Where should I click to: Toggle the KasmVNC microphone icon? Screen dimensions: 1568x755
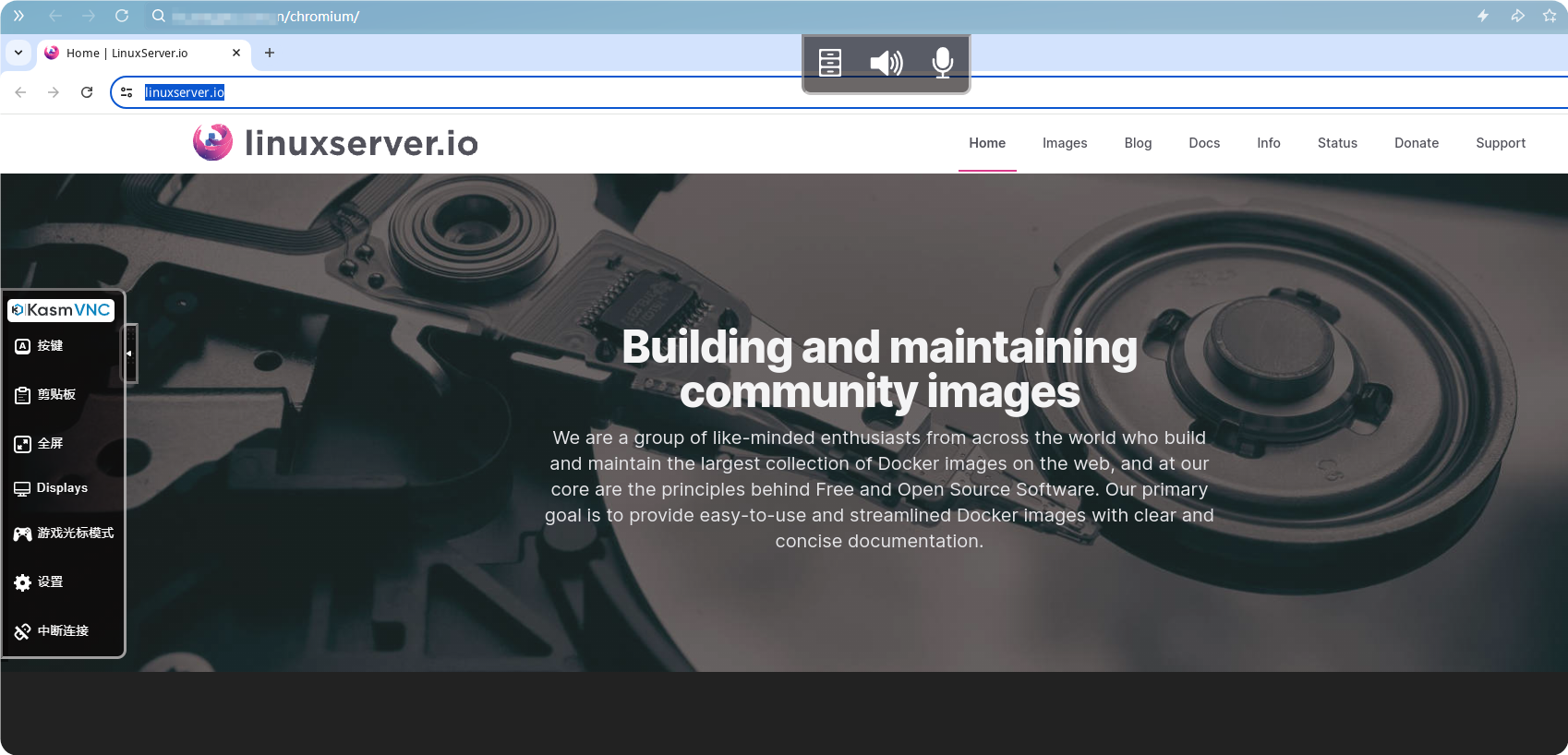942,63
